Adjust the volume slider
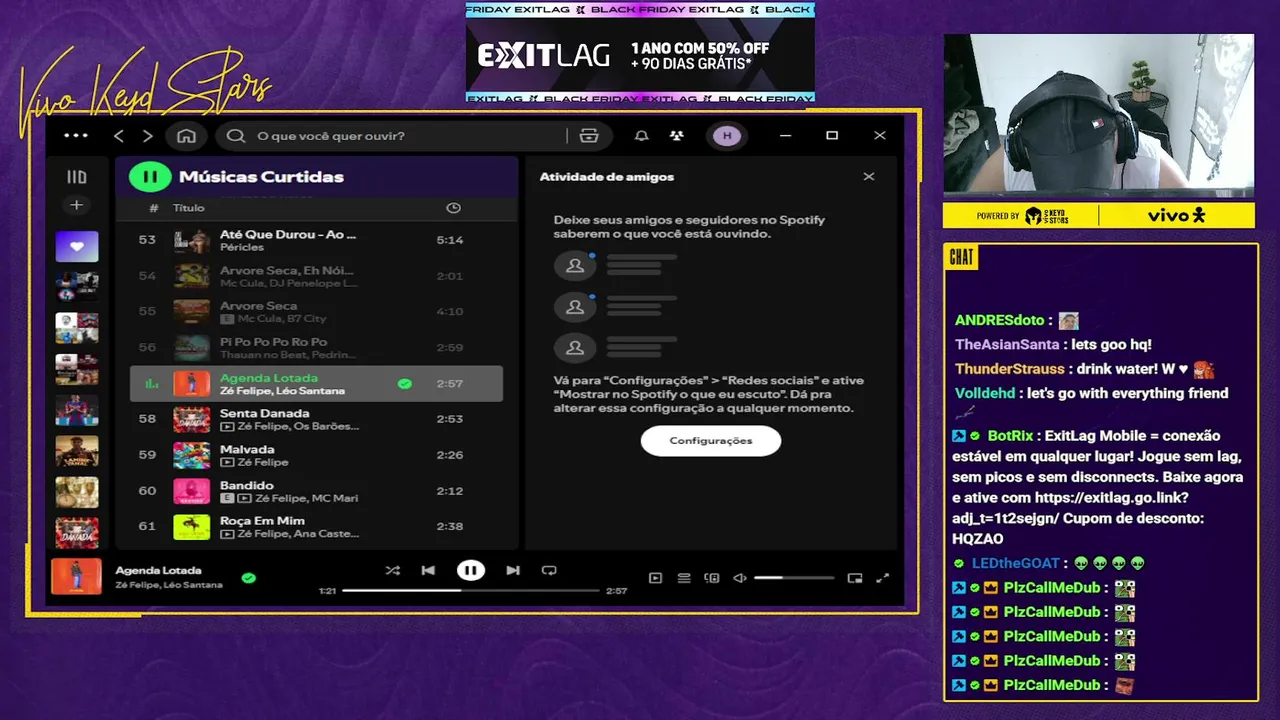The height and width of the screenshot is (720, 1280). 794,578
